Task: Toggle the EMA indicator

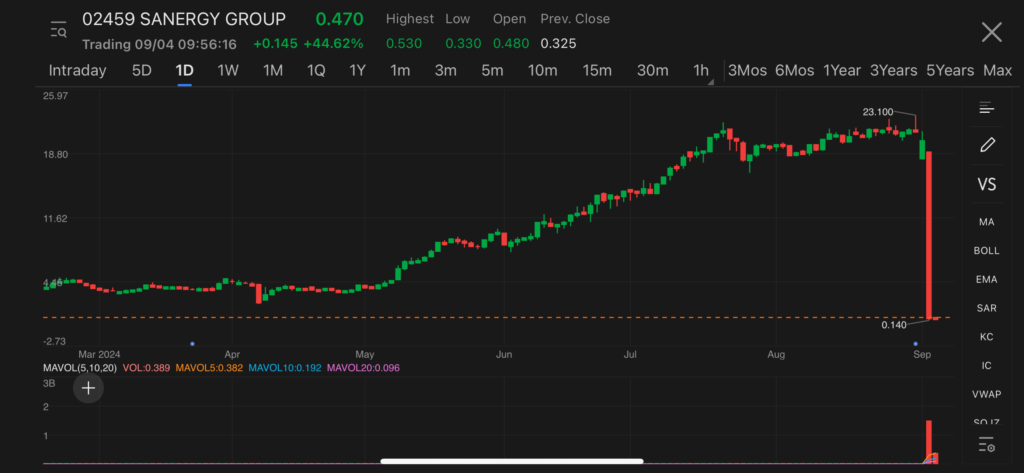Action: click(987, 279)
